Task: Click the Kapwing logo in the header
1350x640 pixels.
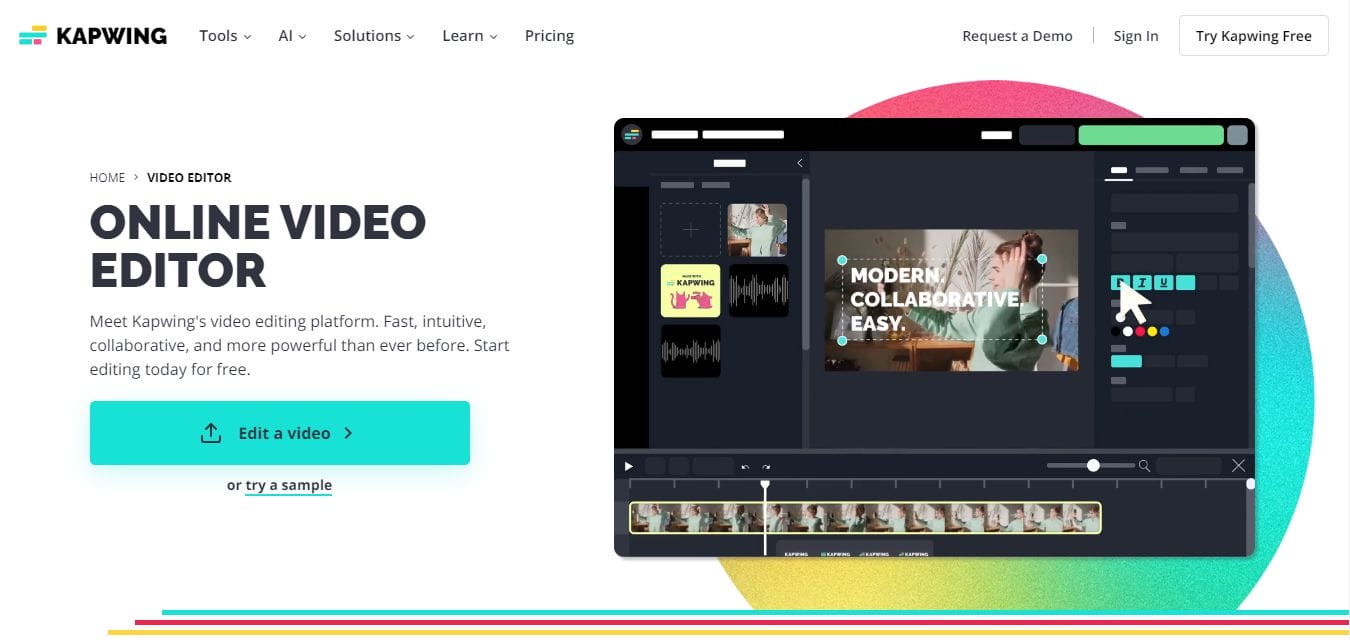Action: [x=93, y=36]
